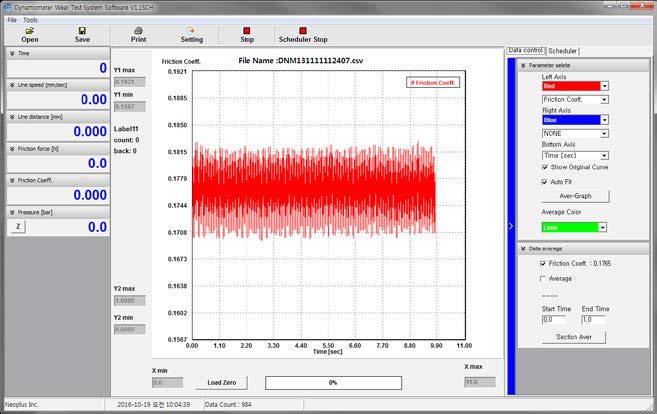The image size is (657, 414).
Task: Switch to the Scheduler tab
Action: [x=562, y=50]
